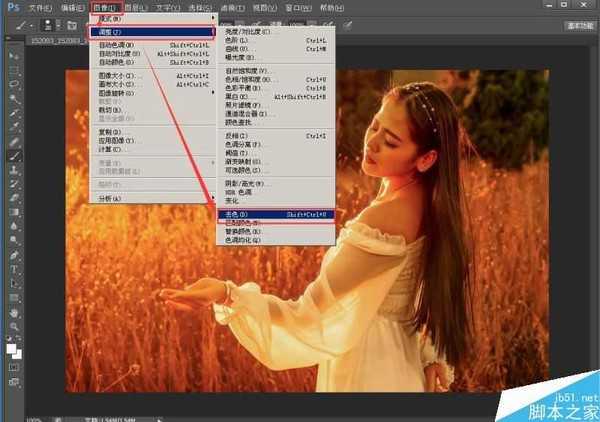Pick the Brush tool in toolbar
Screen dimensions: 600x422
[14, 156]
